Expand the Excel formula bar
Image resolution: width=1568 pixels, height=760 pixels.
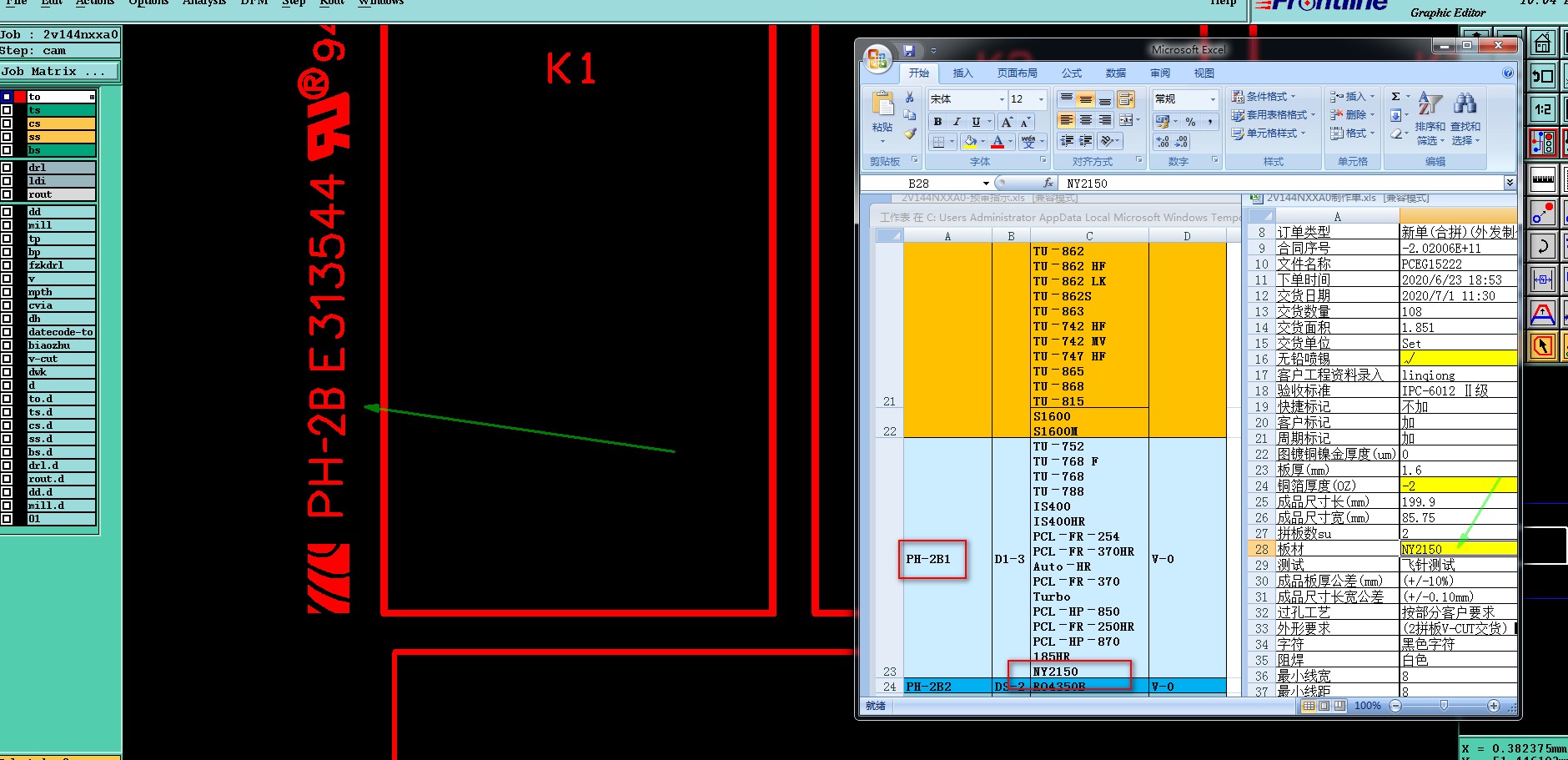(x=1510, y=183)
